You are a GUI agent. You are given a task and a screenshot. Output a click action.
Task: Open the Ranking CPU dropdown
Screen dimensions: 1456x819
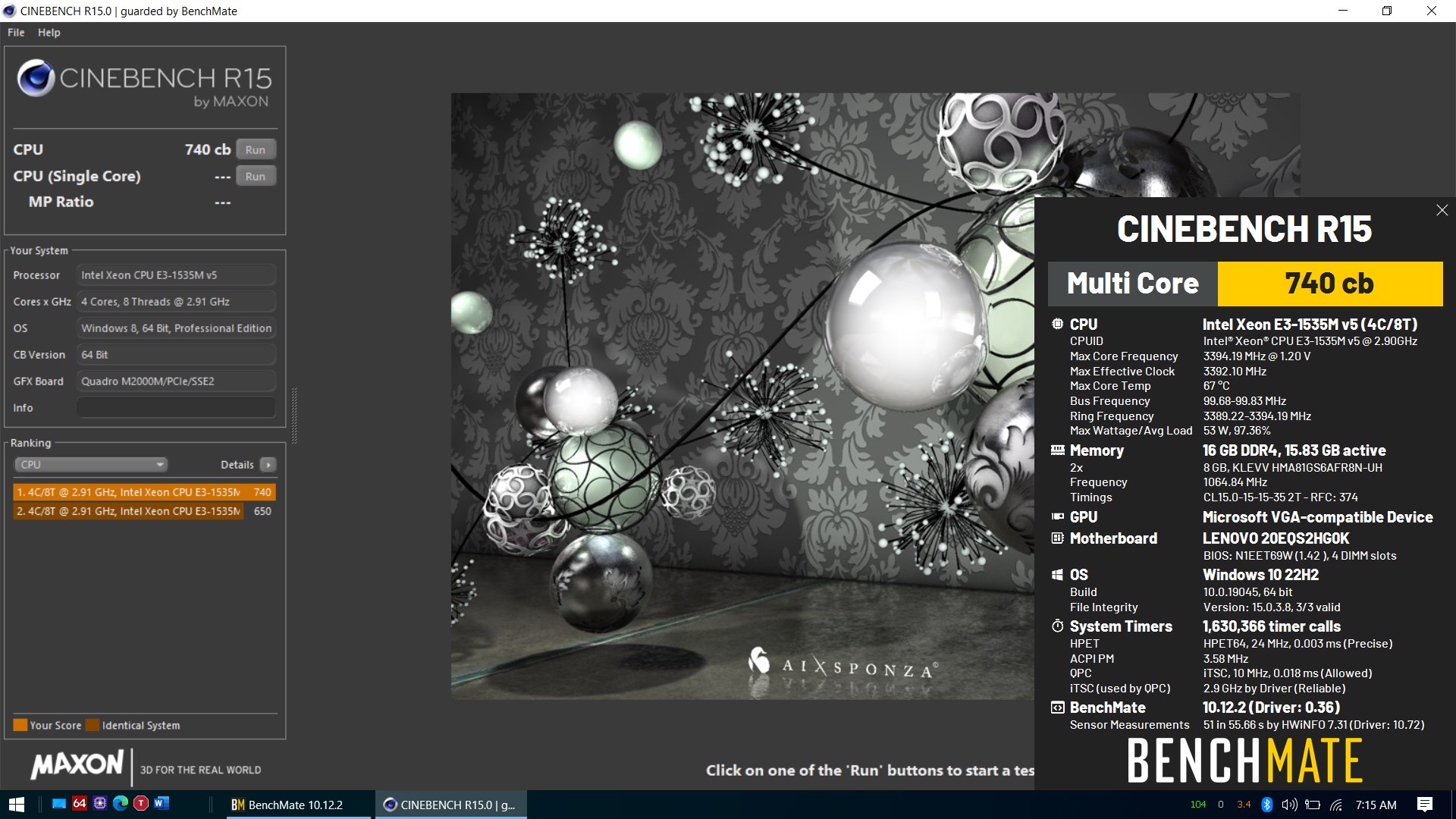click(x=91, y=465)
